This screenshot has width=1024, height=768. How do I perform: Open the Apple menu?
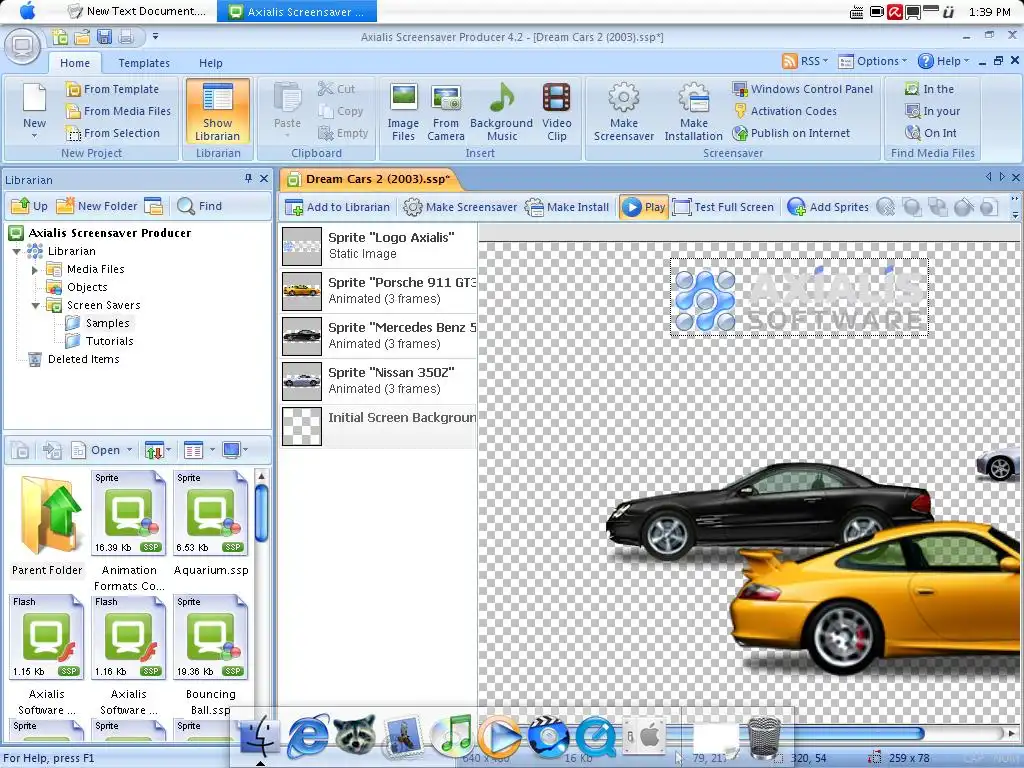point(27,11)
